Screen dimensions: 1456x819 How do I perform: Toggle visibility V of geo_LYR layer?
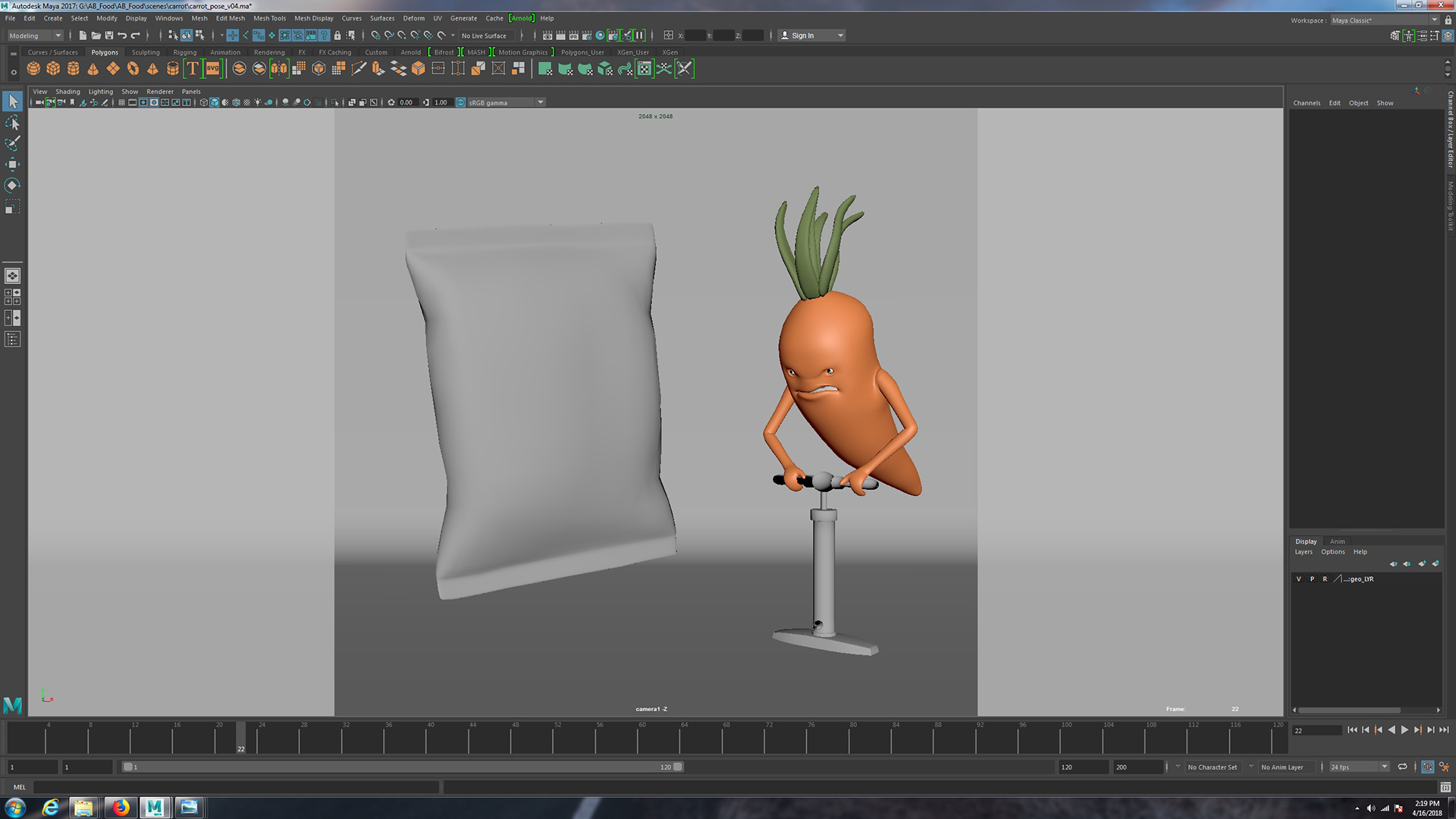point(1298,579)
